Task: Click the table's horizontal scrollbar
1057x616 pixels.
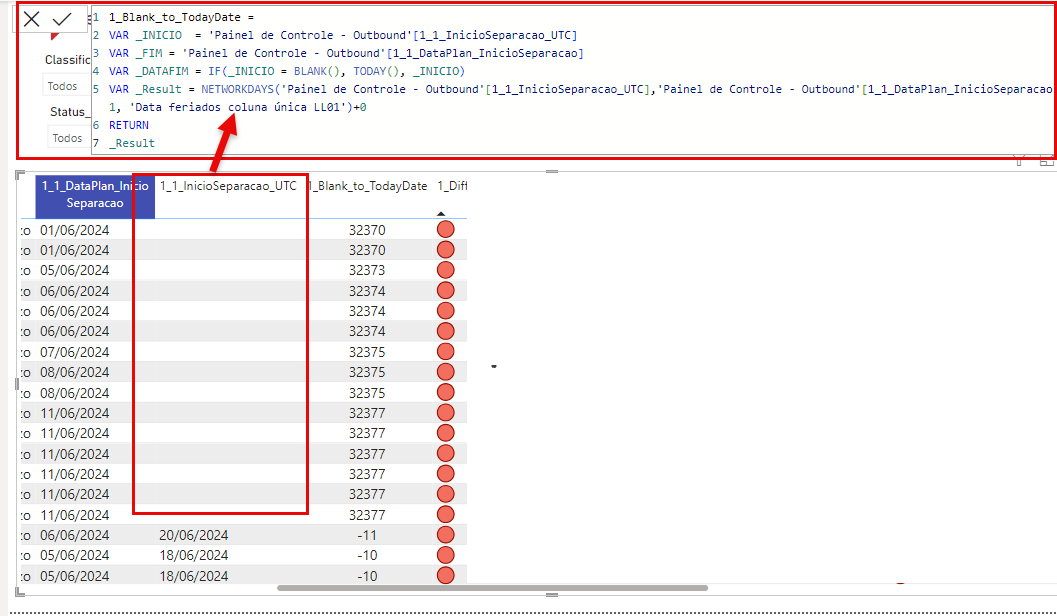Action: click(493, 588)
